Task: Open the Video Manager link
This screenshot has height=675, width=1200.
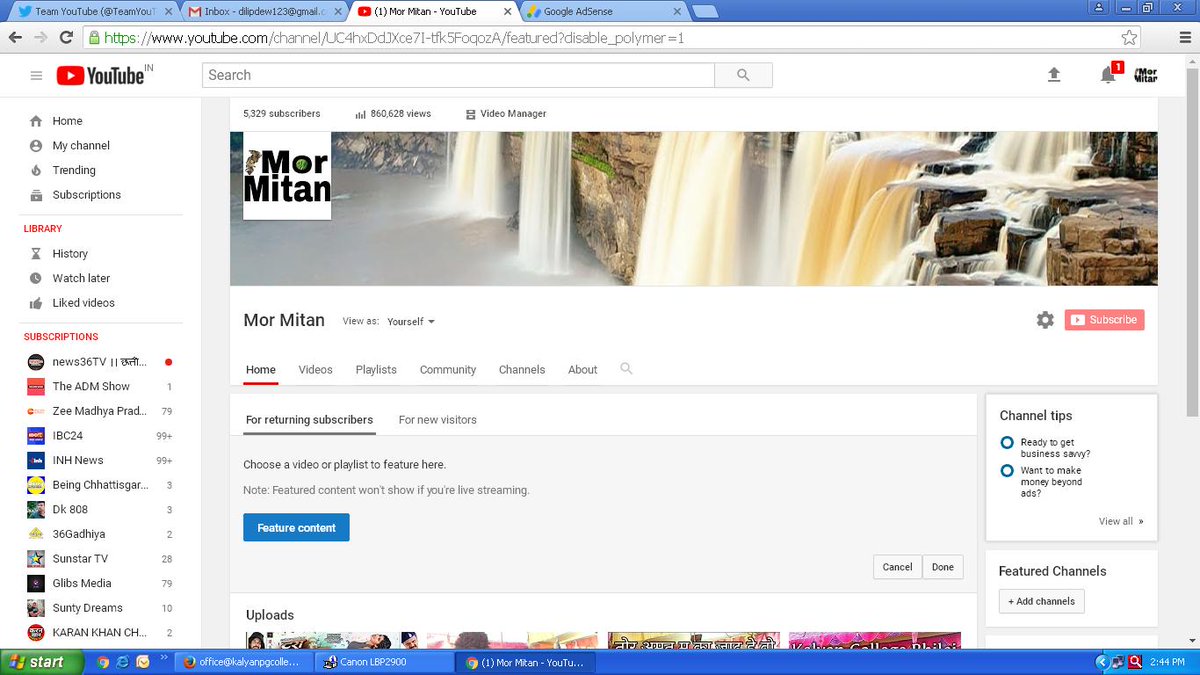Action: point(506,114)
